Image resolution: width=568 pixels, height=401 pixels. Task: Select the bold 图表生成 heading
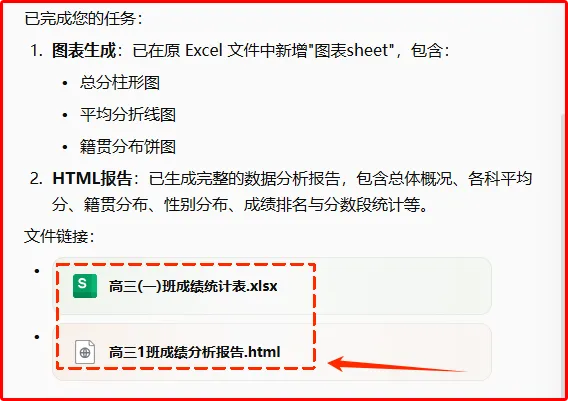pos(84,50)
